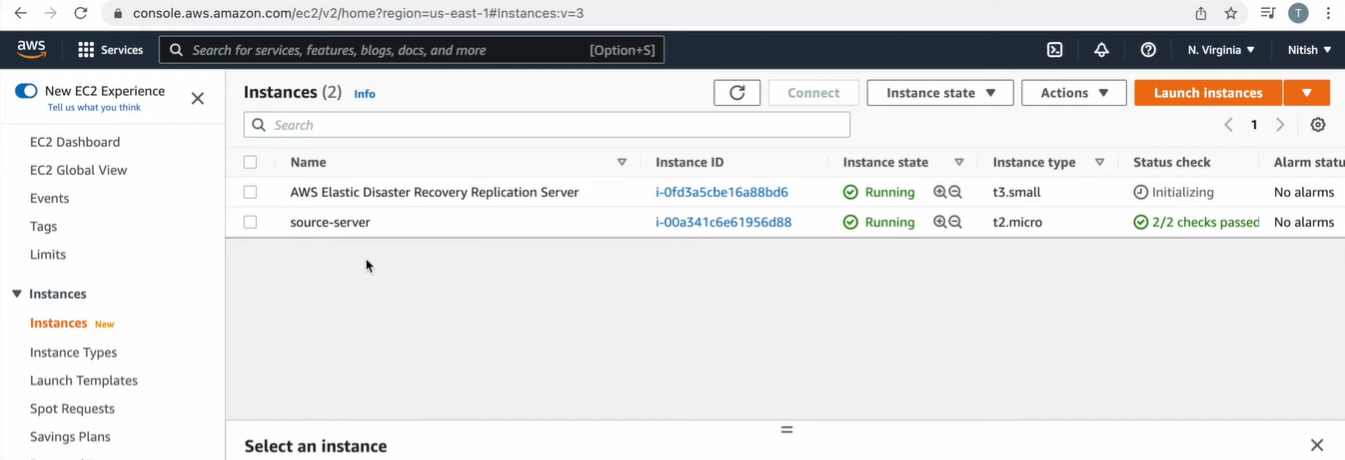The width and height of the screenshot is (1345, 460).
Task: Bookmark this page with the star
Action: pos(1231,13)
